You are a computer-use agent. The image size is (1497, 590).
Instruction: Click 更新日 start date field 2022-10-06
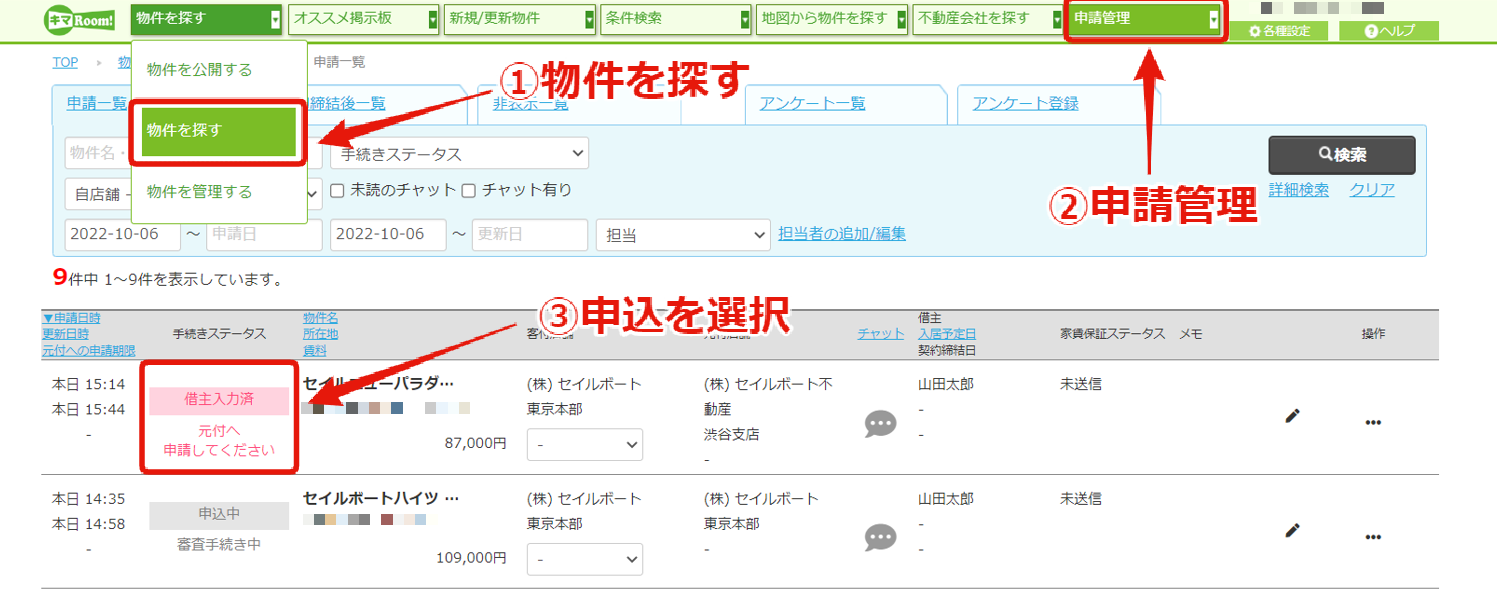(x=388, y=235)
